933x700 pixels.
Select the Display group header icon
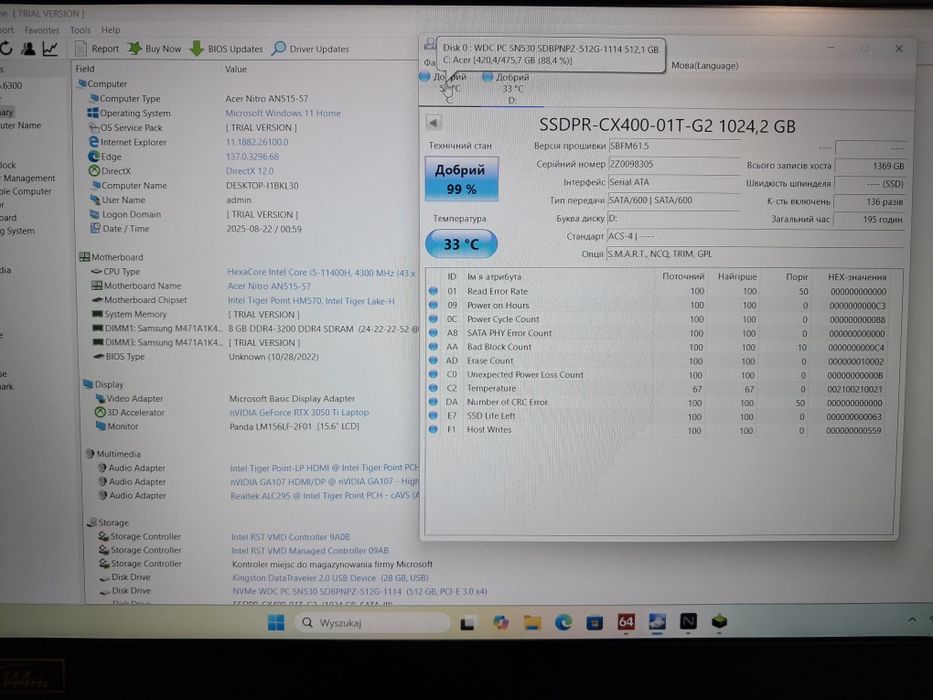(88, 385)
